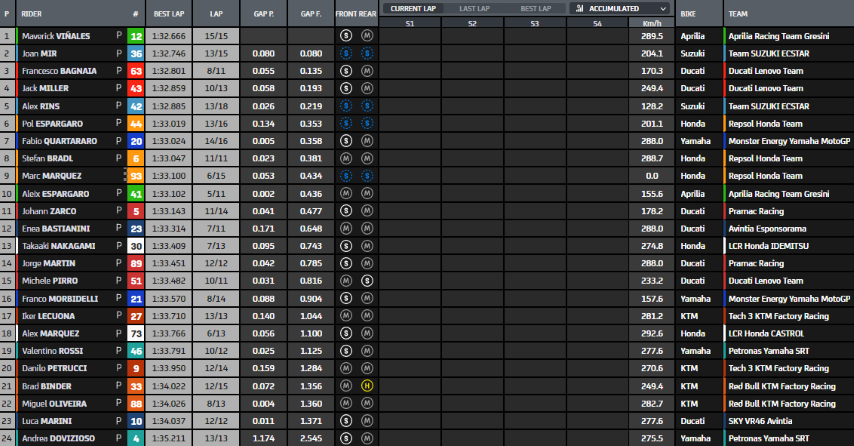The width and height of the screenshot is (854, 446).
Task: Click Brad Binder's yellow hard rear tyre icon
Action: (367, 386)
